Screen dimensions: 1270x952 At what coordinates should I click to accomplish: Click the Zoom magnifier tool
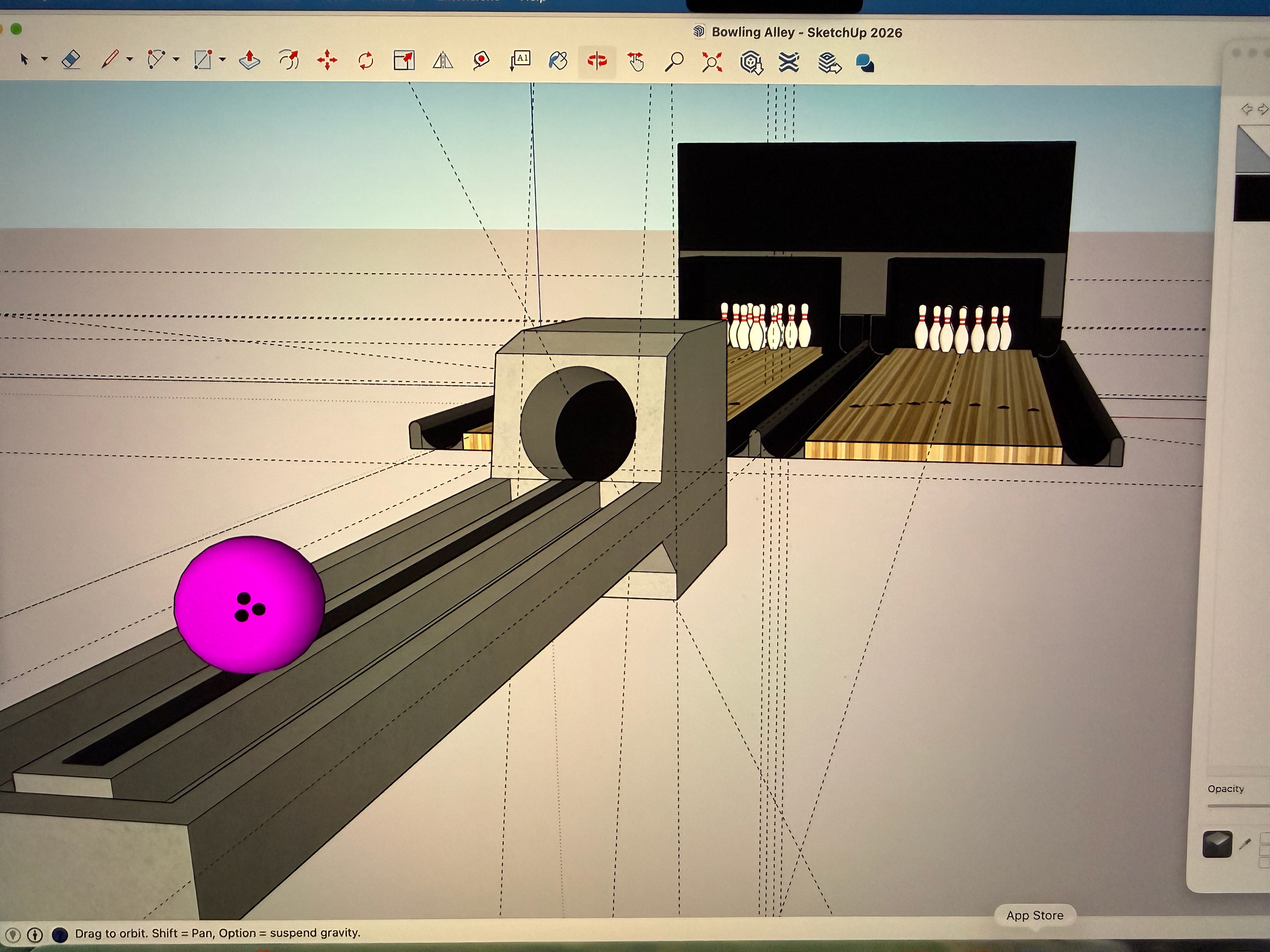(674, 61)
